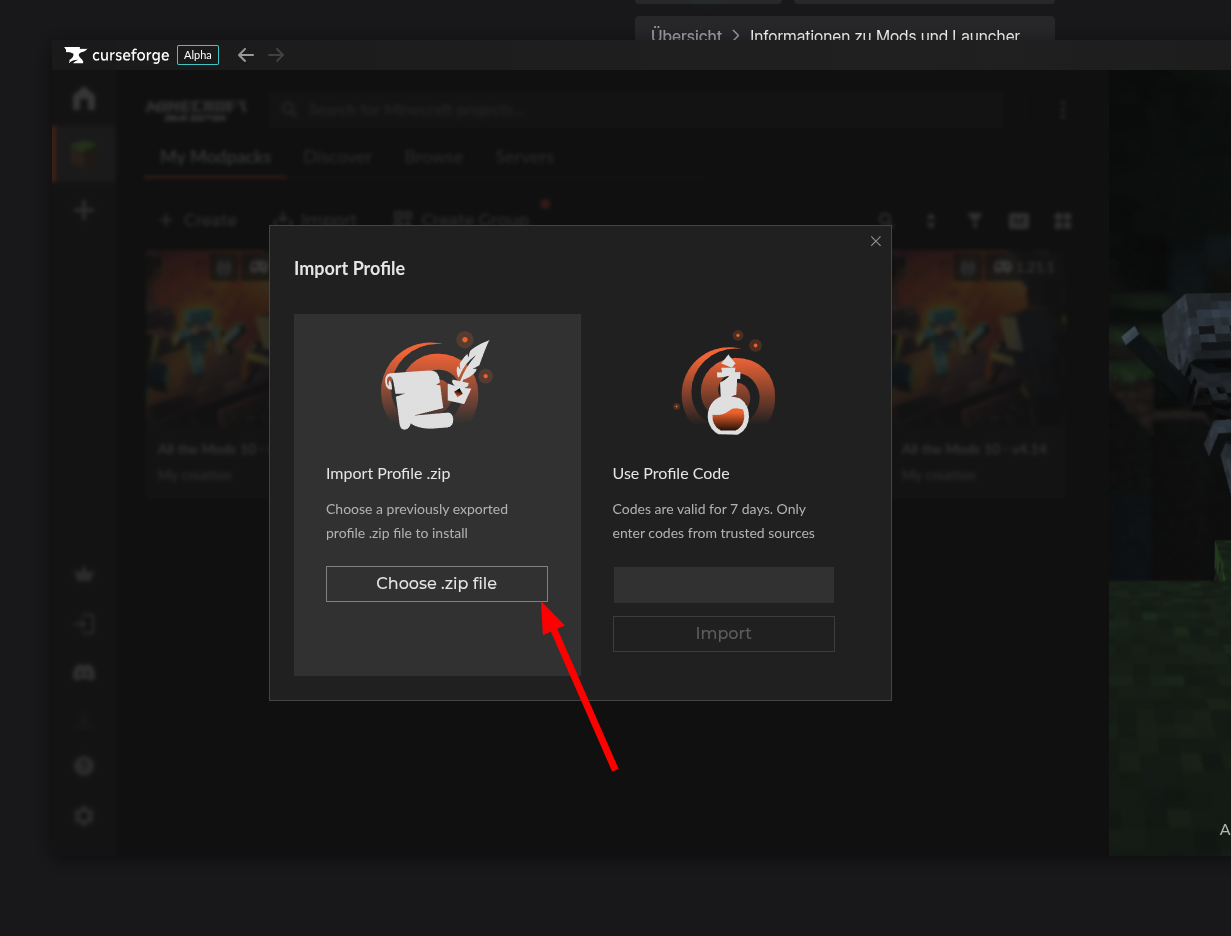Open the Minecraft game icon in the sidebar
Screen dimensions: 1231x936
84,154
